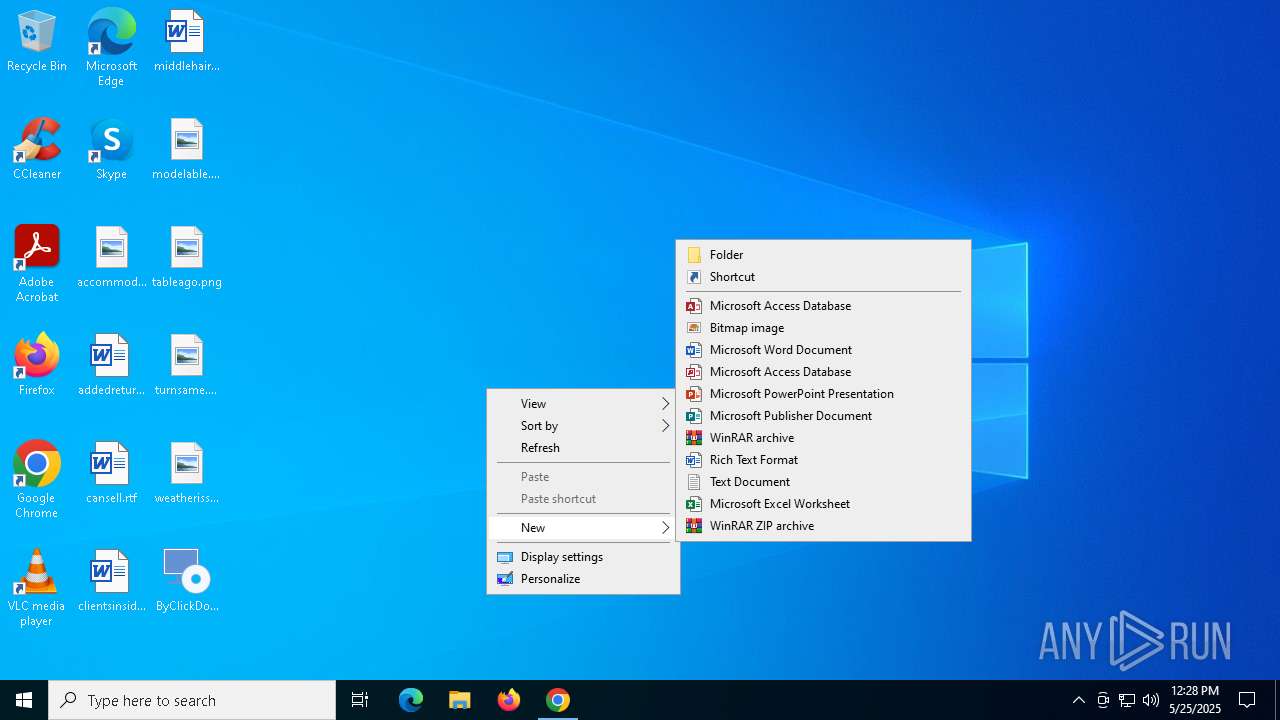Show hidden system tray icons

point(1078,700)
